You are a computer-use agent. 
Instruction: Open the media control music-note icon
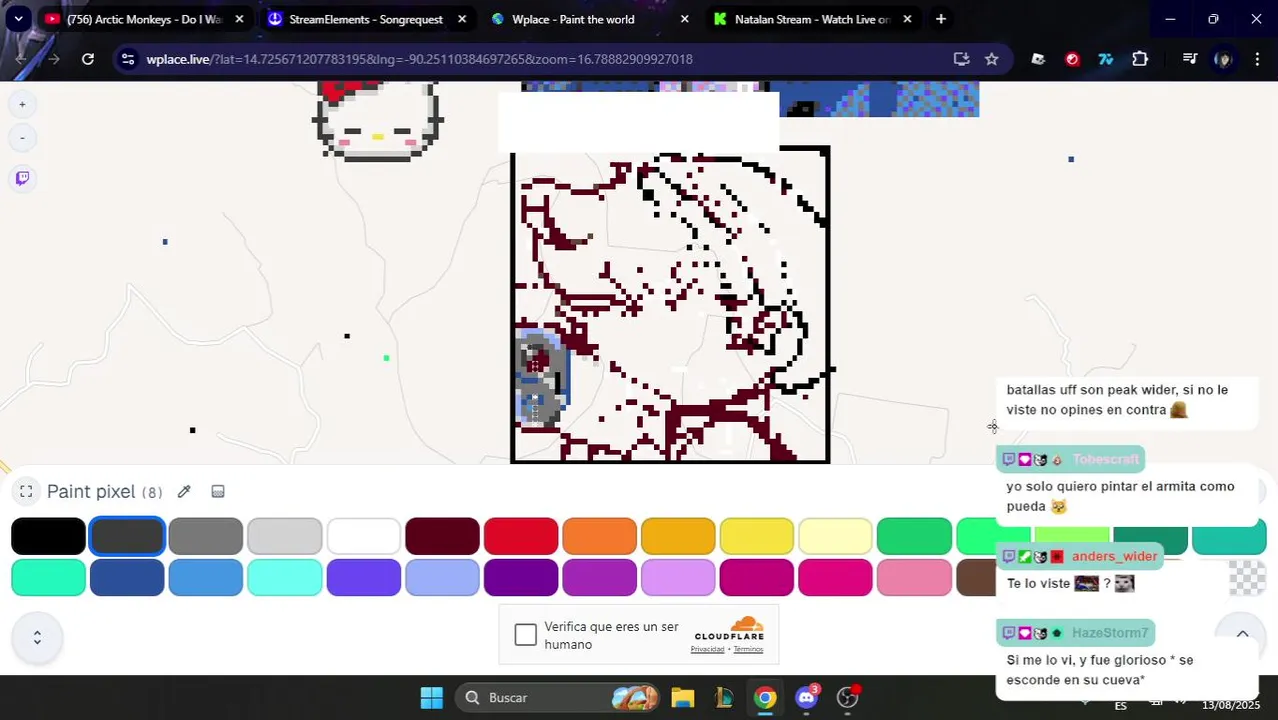1190,59
